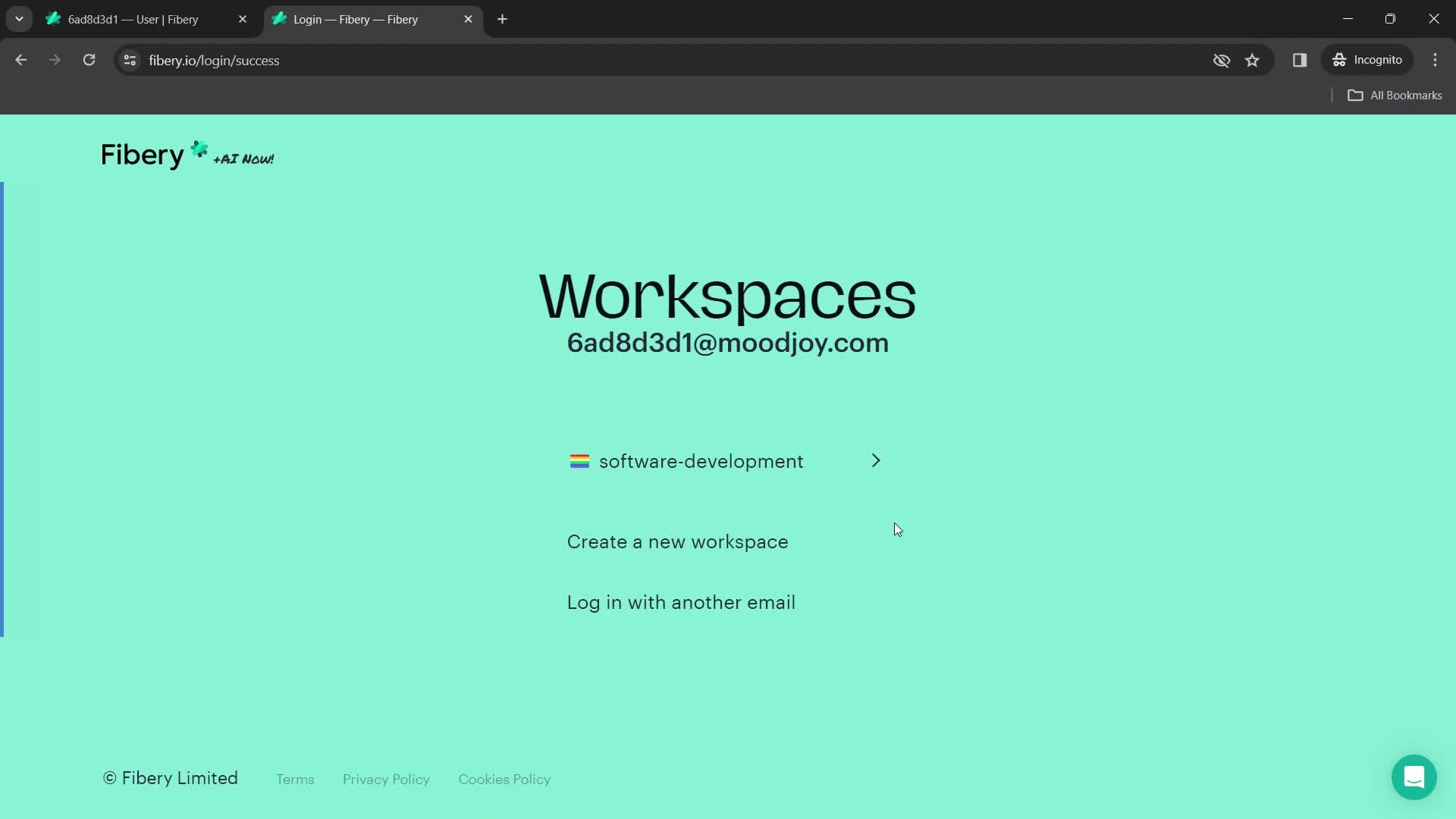The width and height of the screenshot is (1456, 819).
Task: Open the Terms link
Action: [x=295, y=780]
